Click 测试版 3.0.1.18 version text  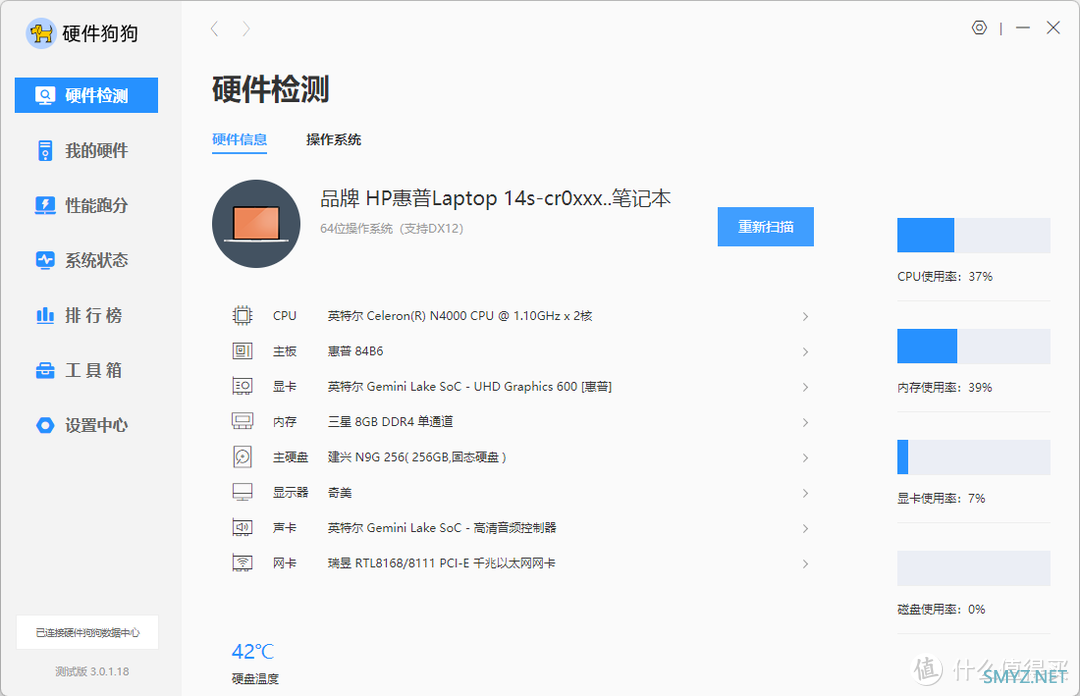coord(92,671)
